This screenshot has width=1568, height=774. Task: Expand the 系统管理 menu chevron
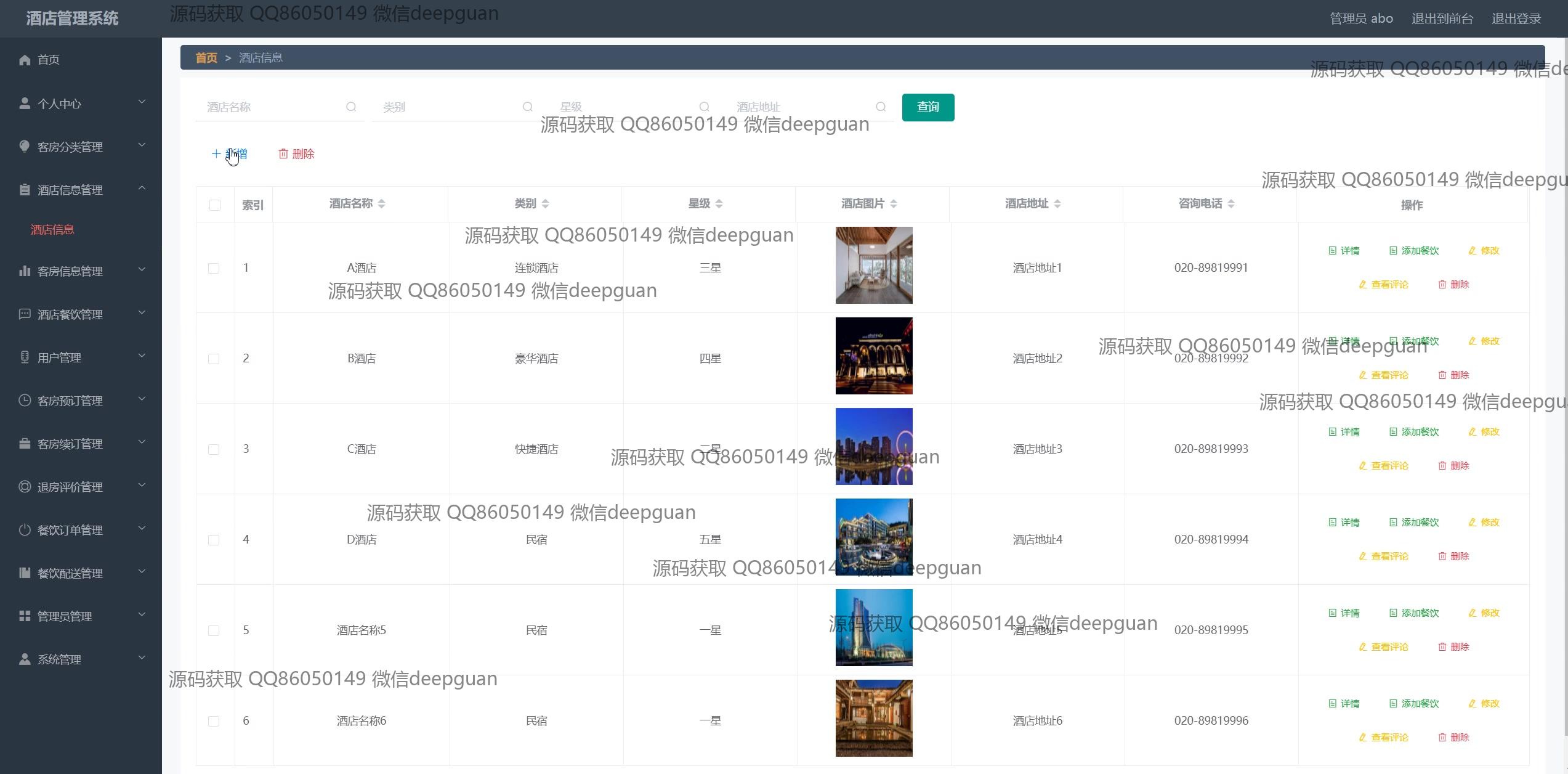coord(142,658)
